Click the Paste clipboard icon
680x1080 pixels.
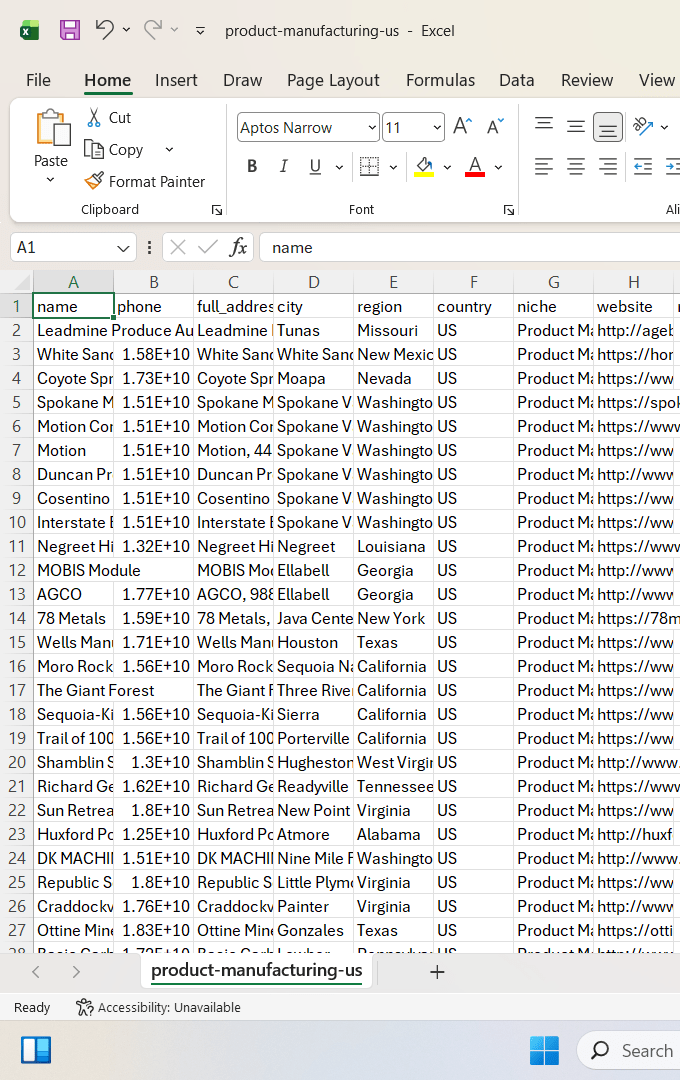coord(52,129)
